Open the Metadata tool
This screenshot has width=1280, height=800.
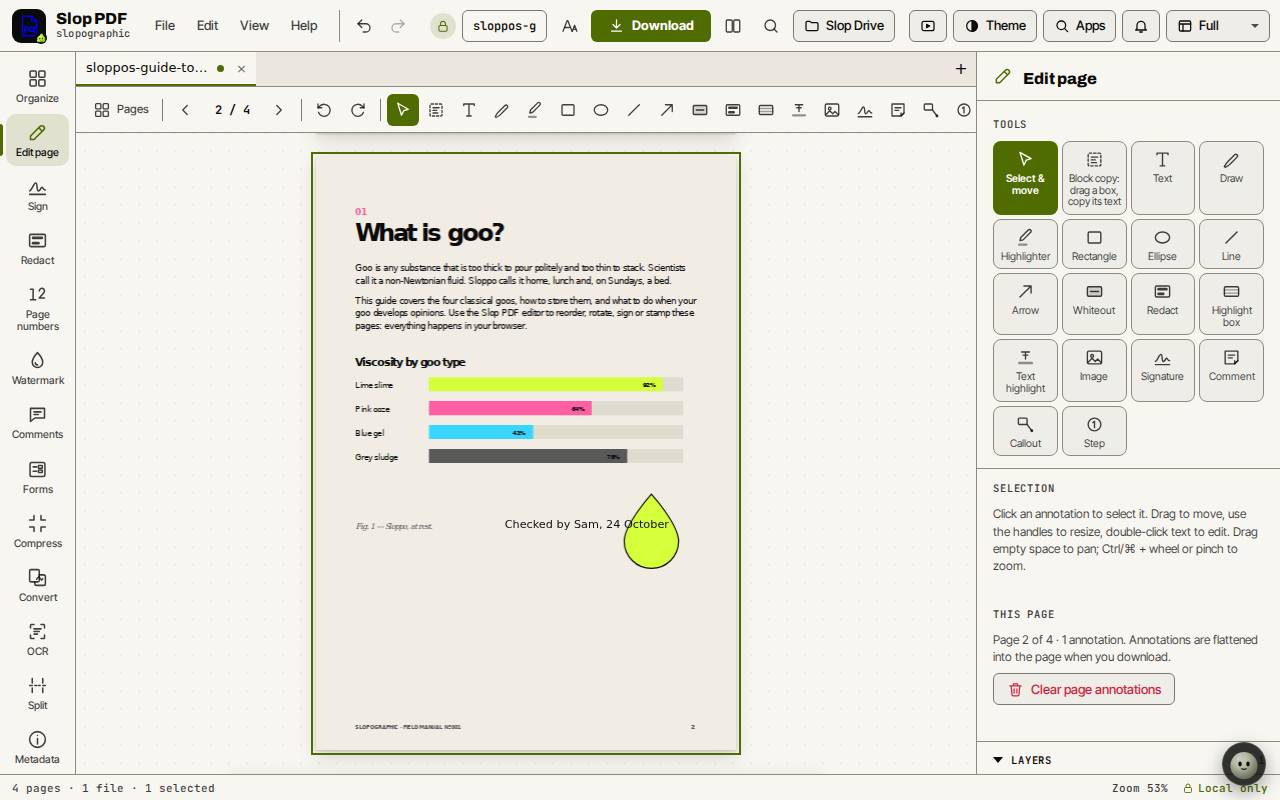coord(37,747)
